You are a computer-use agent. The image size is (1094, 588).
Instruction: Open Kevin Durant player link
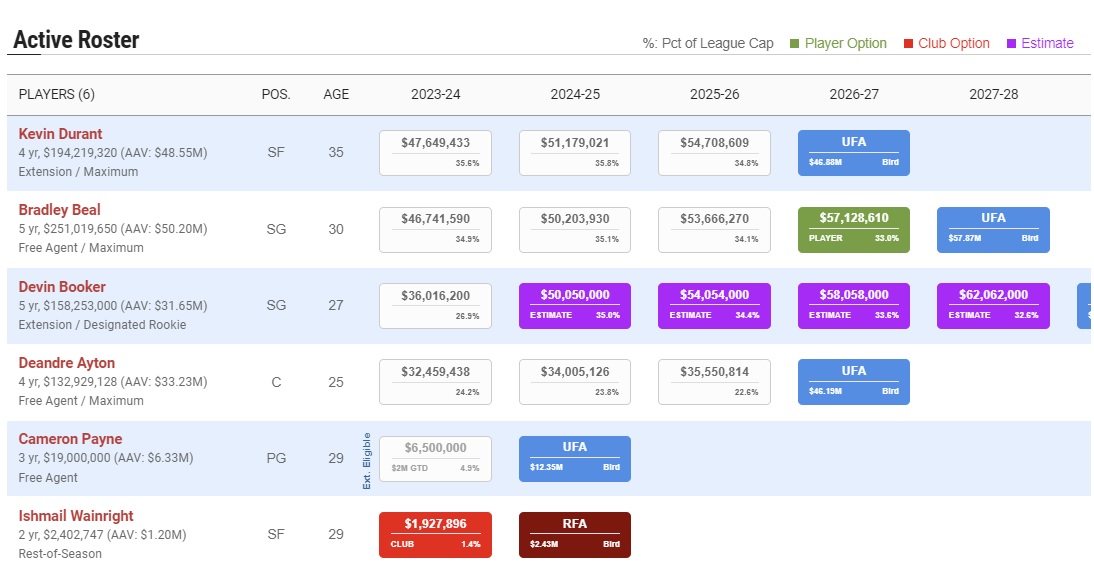pyautogui.click(x=60, y=134)
